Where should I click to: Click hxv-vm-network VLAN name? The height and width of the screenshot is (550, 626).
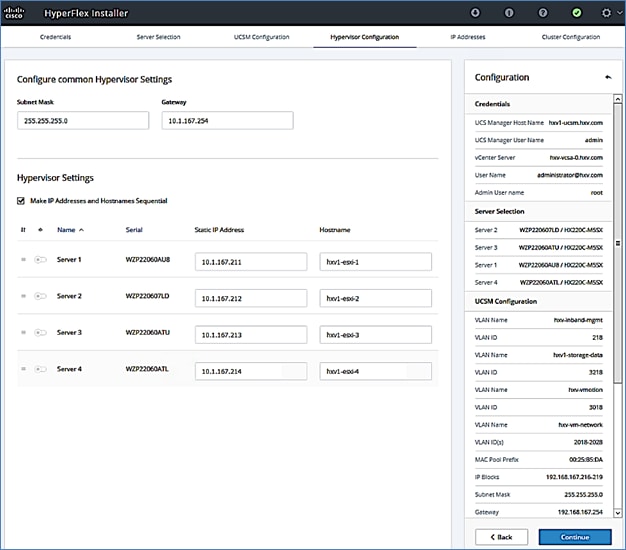[580, 425]
